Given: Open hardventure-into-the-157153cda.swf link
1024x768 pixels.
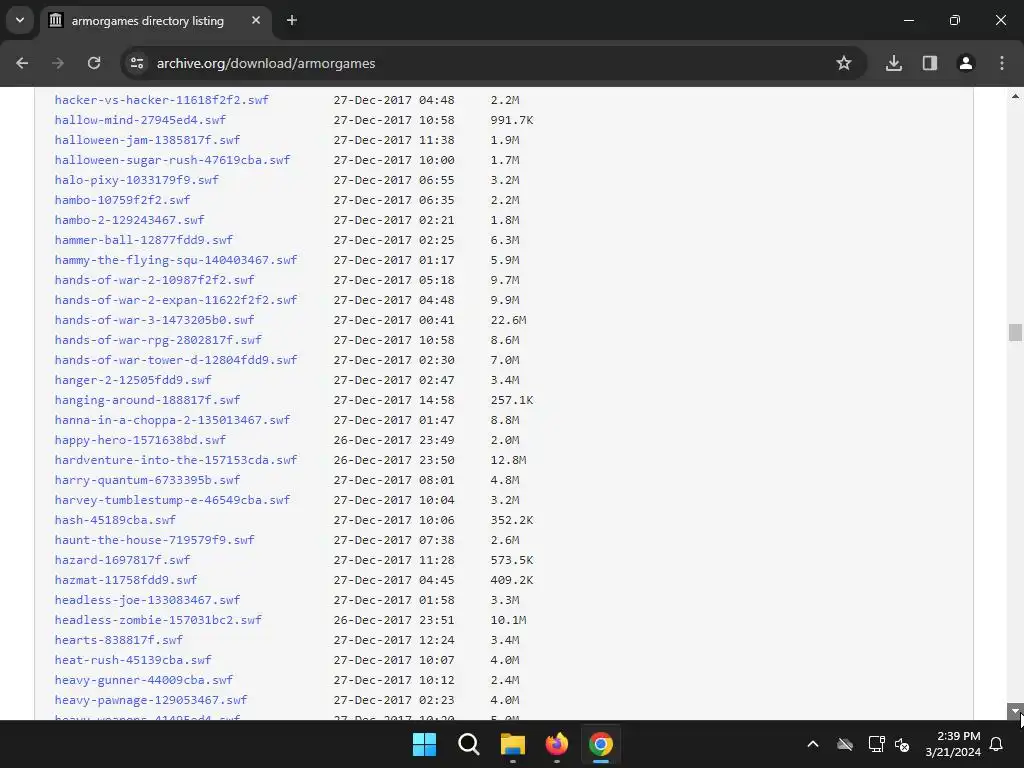Looking at the screenshot, I should click(176, 460).
